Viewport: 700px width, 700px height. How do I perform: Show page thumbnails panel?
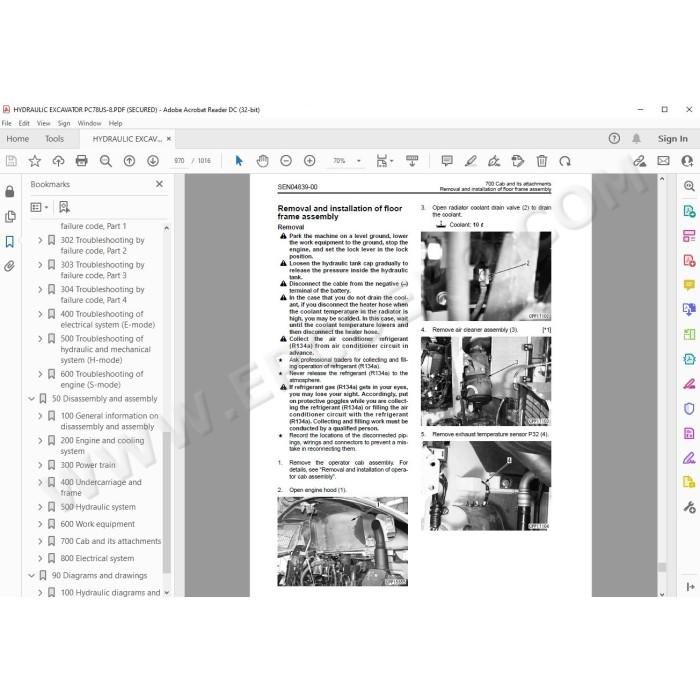(x=9, y=217)
